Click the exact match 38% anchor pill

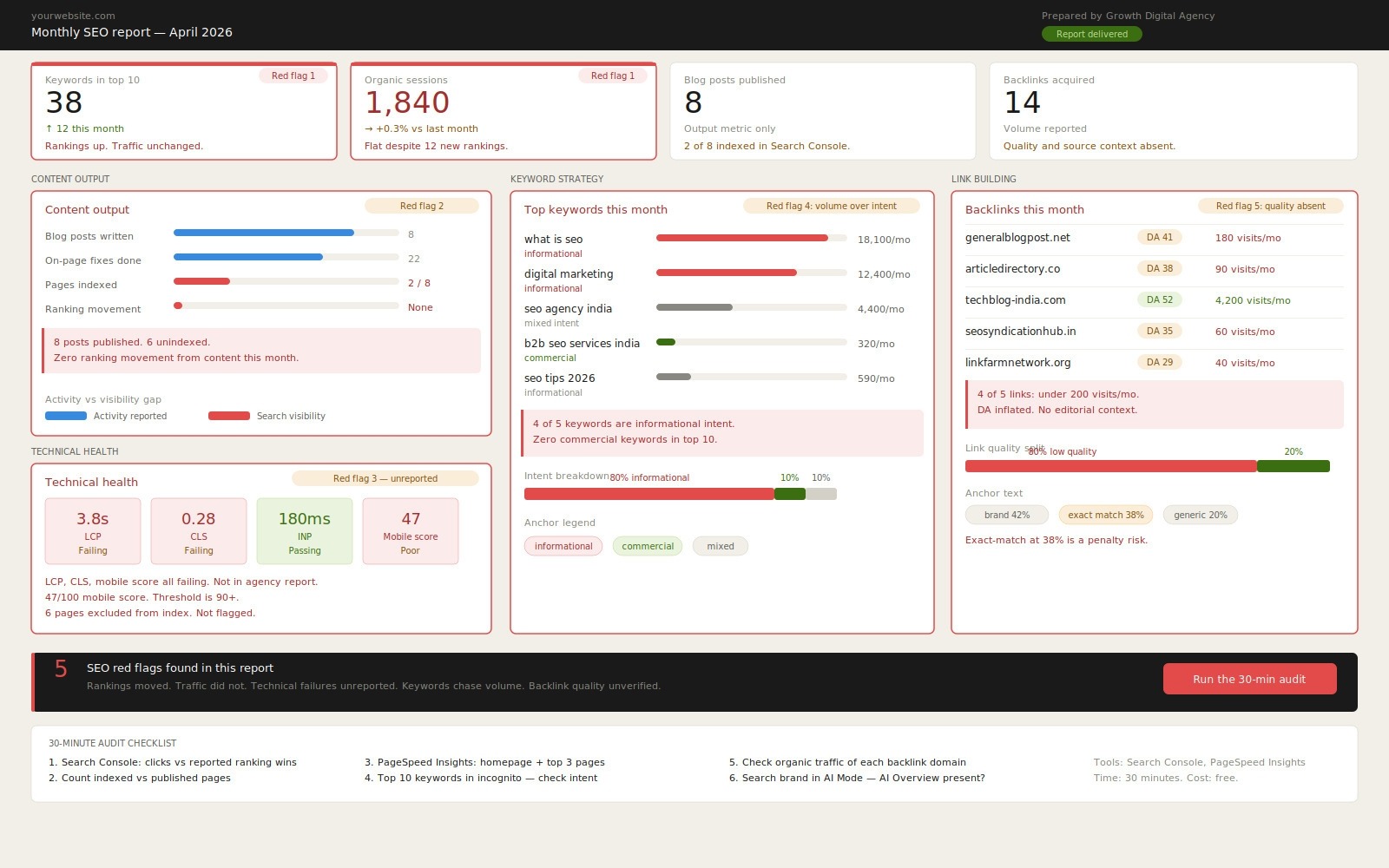click(x=1106, y=515)
